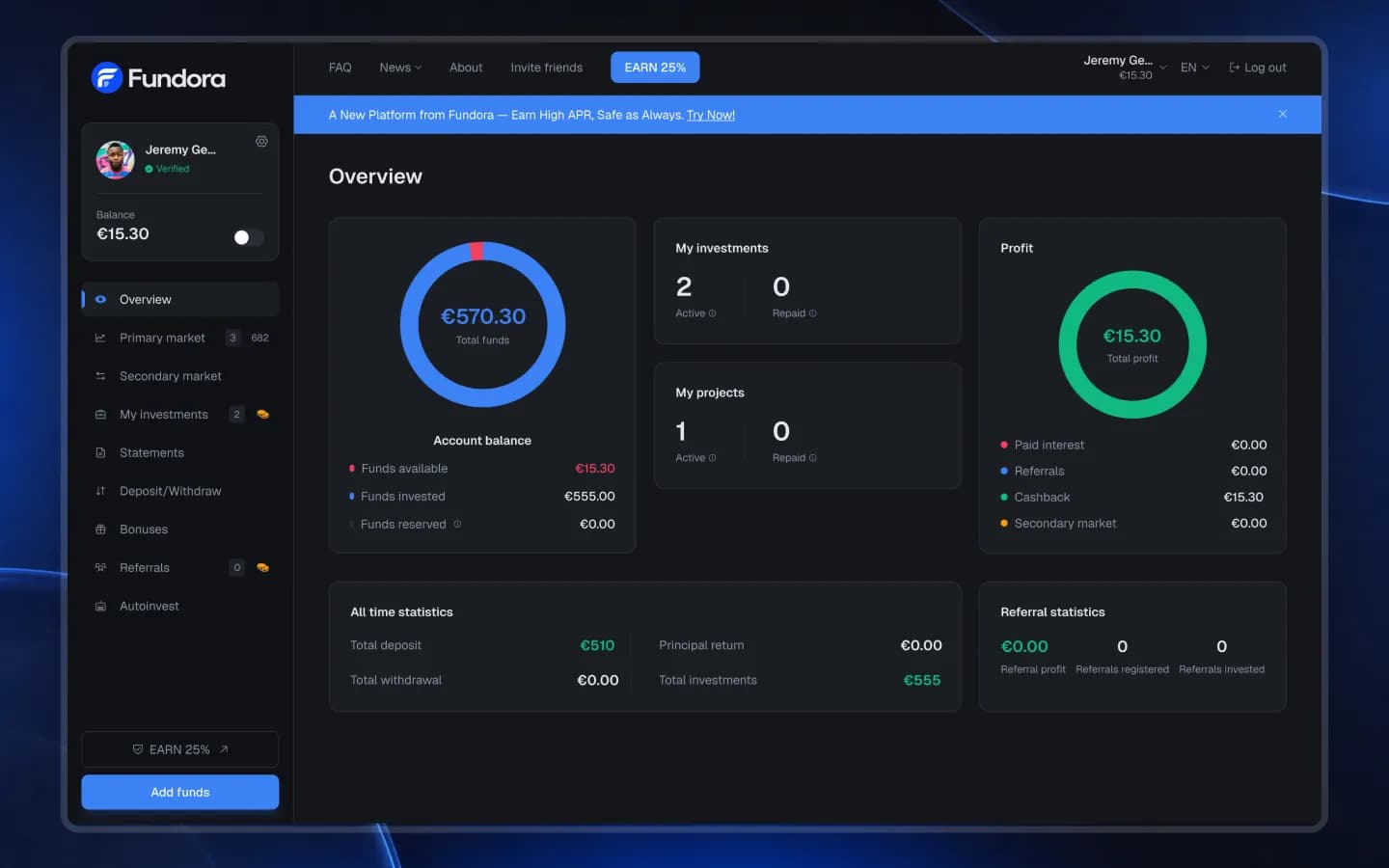Open profile settings gear icon
1389x868 pixels.
click(x=261, y=142)
